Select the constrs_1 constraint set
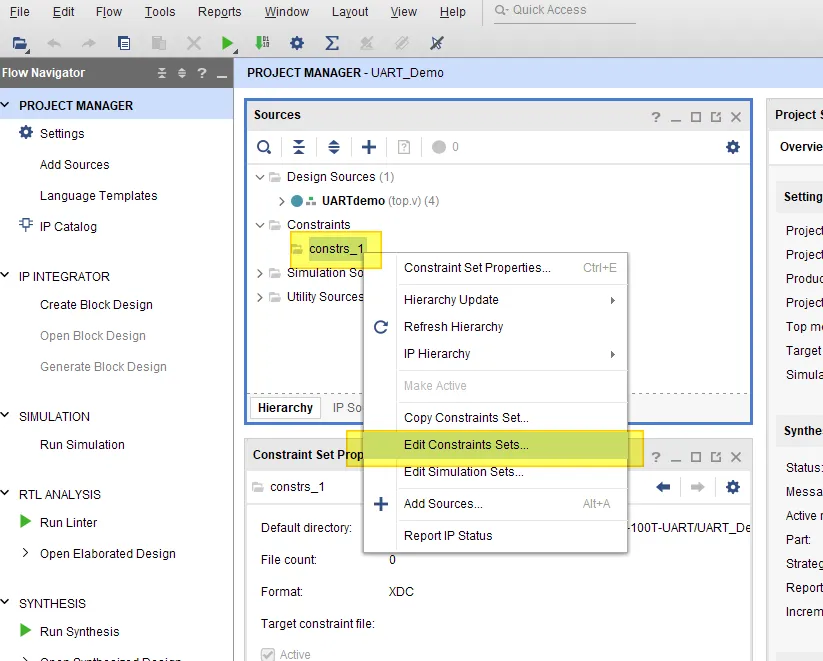Image resolution: width=823 pixels, height=661 pixels. pyautogui.click(x=336, y=249)
